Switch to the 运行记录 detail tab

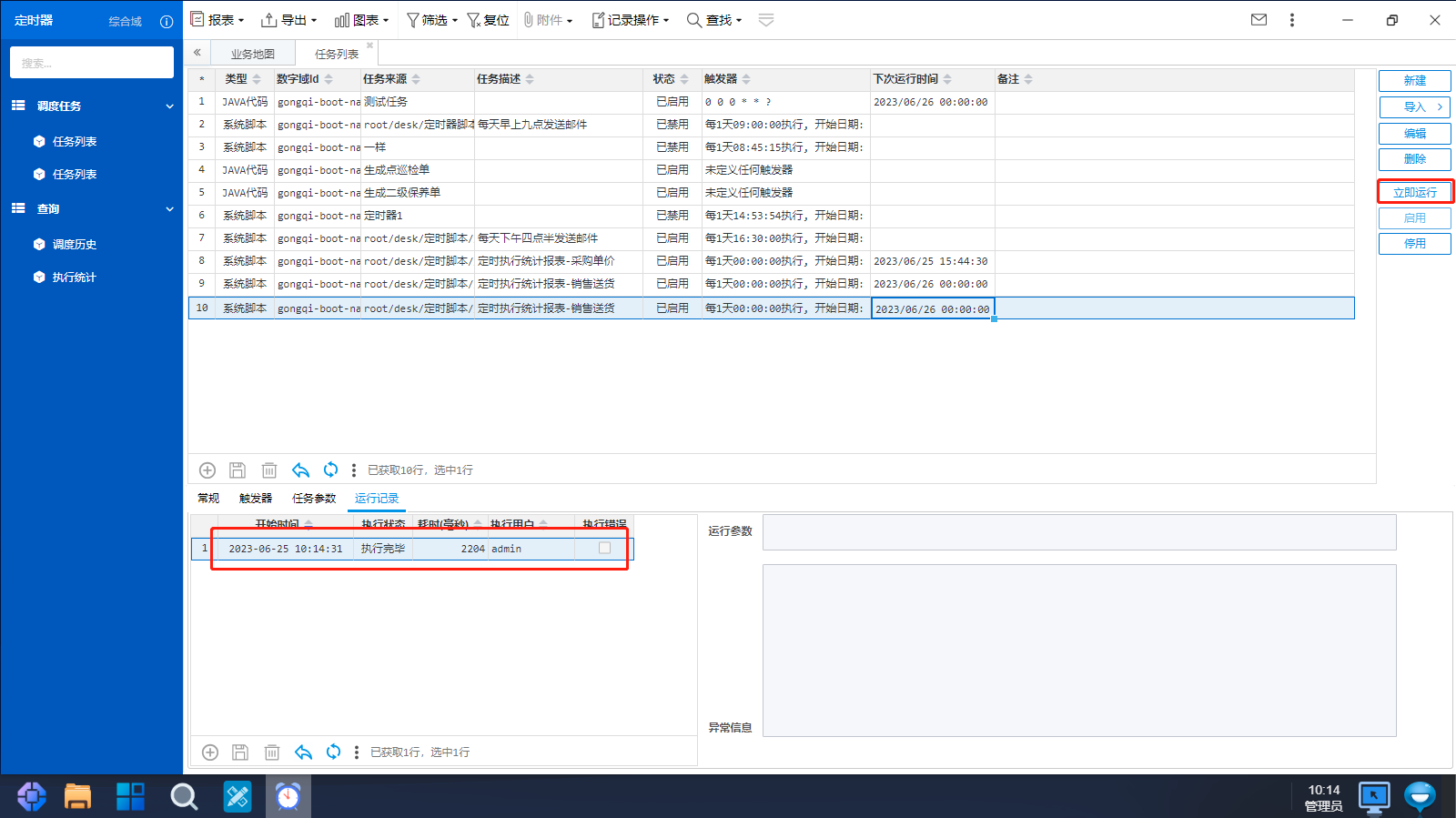click(x=377, y=499)
